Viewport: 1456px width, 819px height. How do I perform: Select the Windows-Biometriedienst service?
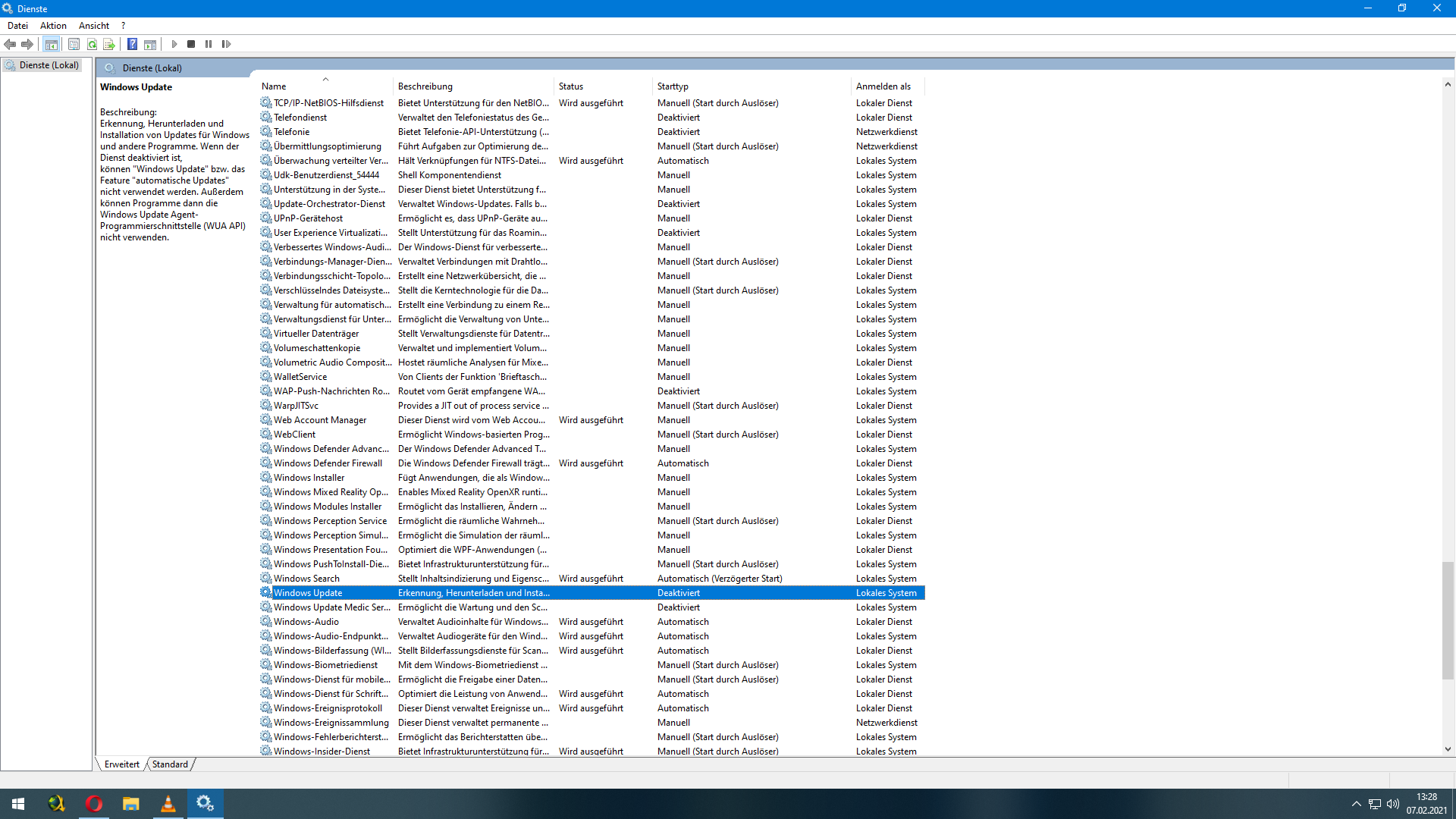click(x=591, y=665)
